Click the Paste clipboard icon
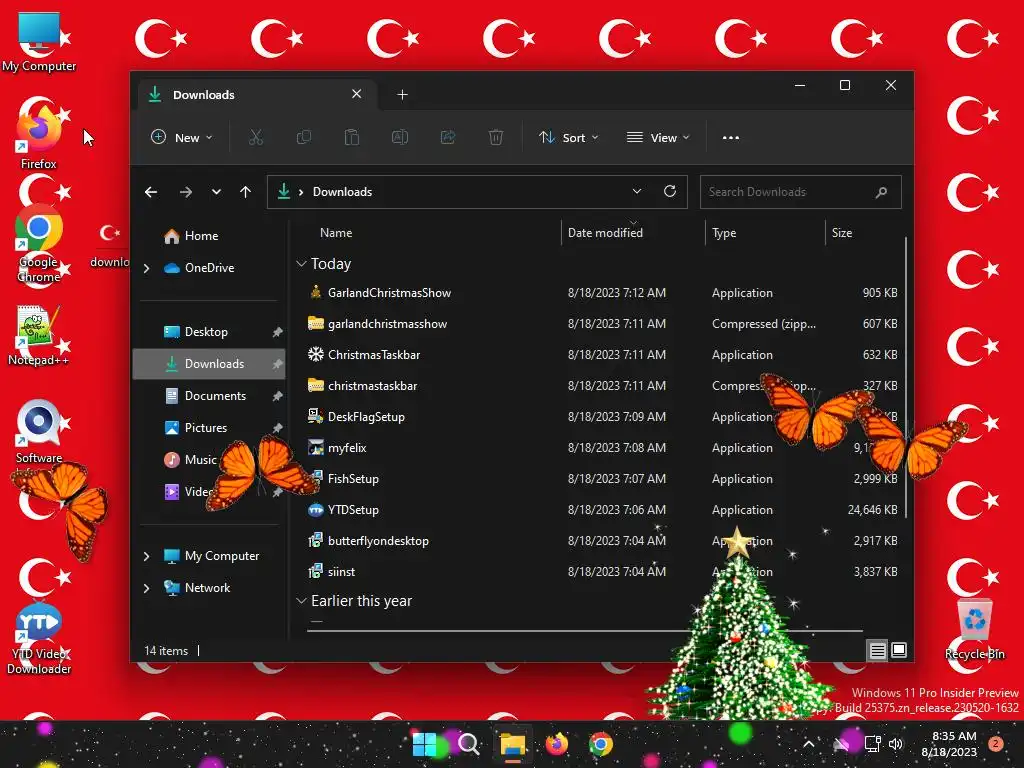The image size is (1024, 768). click(351, 138)
